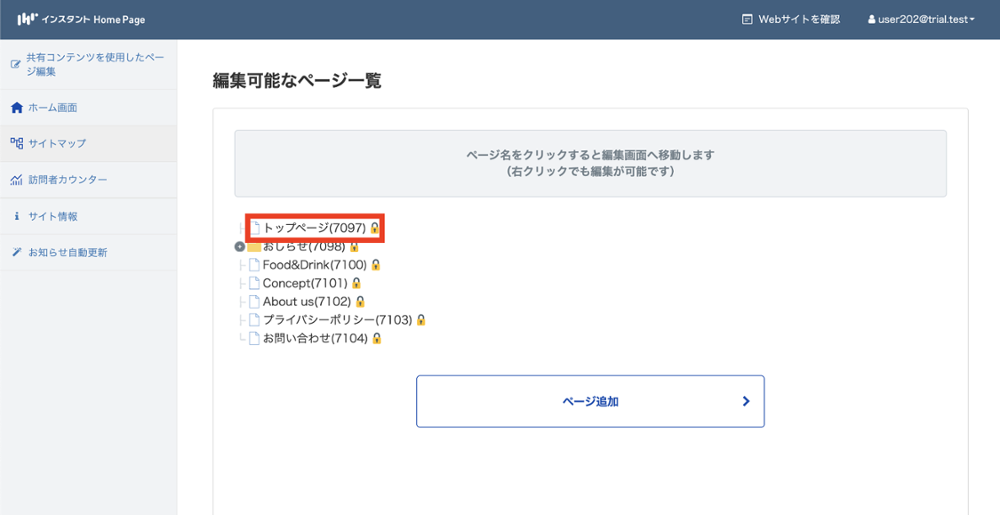Click the lock icon next to トップページ(7097)
1000x515 pixels.
tap(375, 228)
